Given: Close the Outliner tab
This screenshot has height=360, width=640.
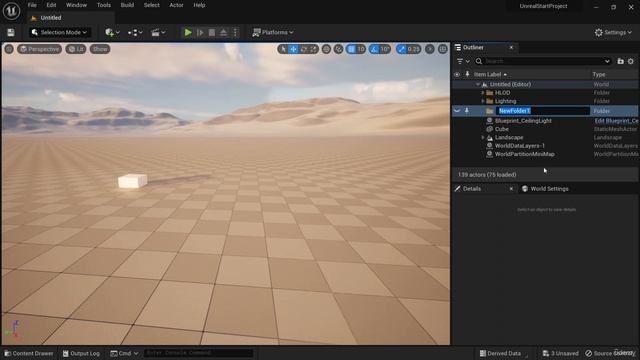Looking at the screenshot, I should (511, 47).
